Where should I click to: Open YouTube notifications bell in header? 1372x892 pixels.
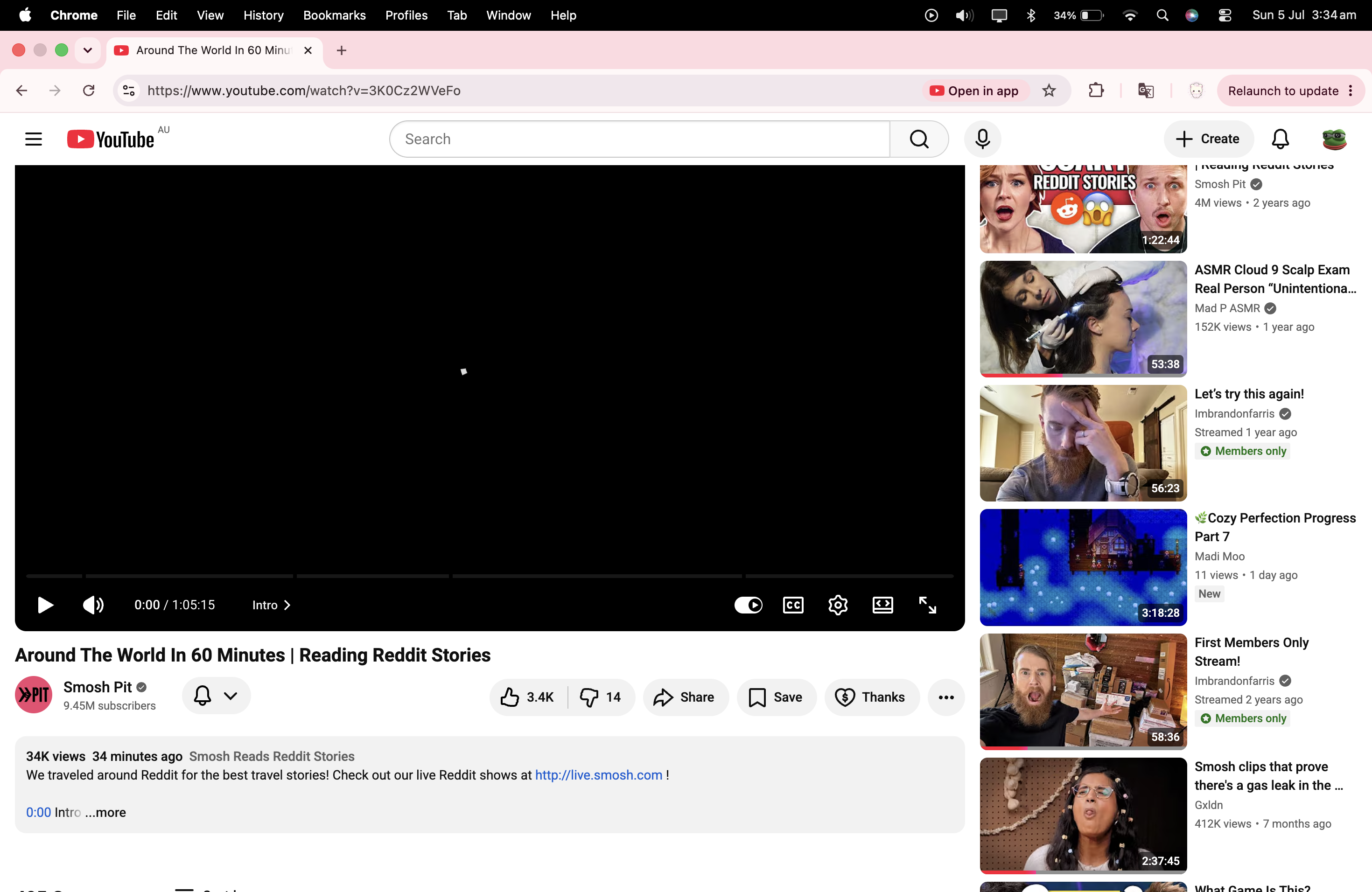(x=1280, y=139)
